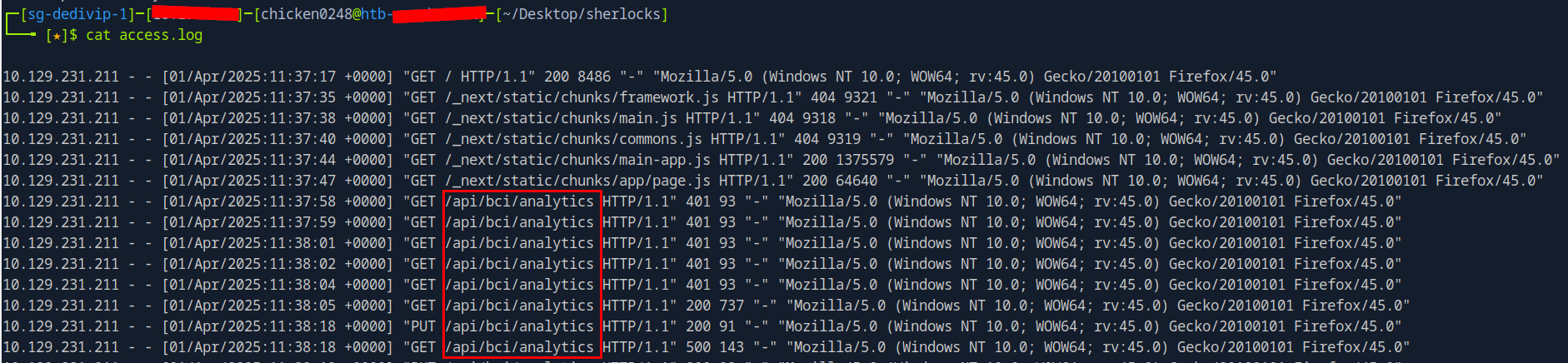The width and height of the screenshot is (1568, 363).
Task: Click the 500 status code entry
Action: pyautogui.click(x=698, y=347)
